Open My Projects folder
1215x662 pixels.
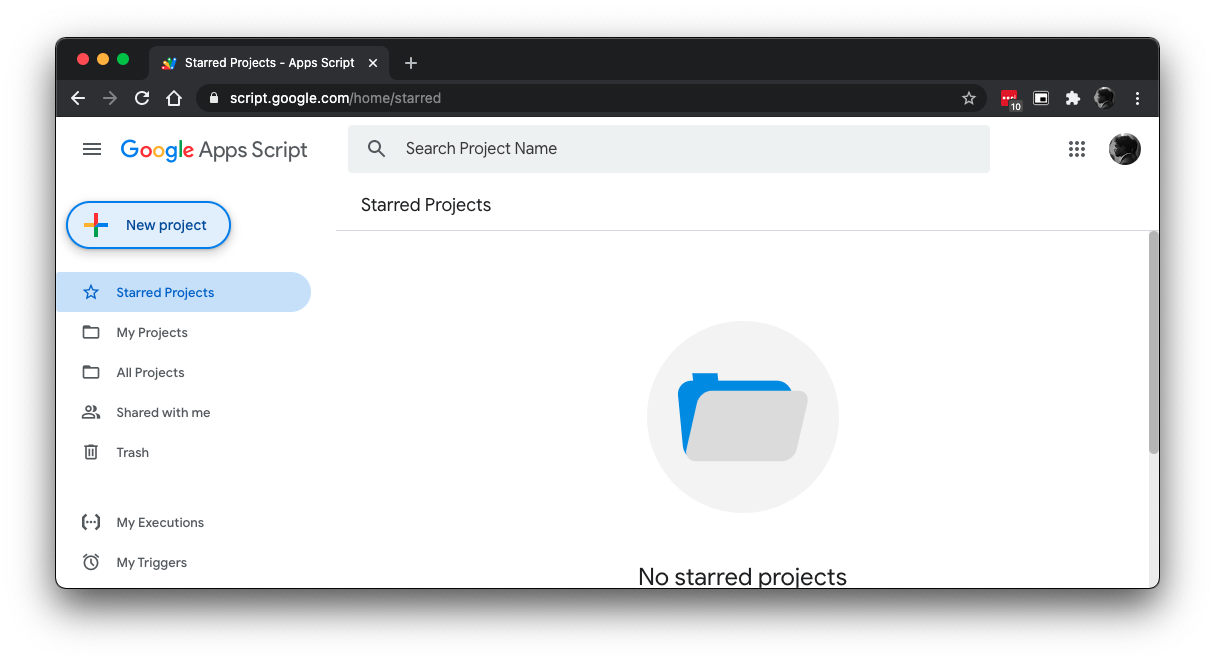[152, 332]
